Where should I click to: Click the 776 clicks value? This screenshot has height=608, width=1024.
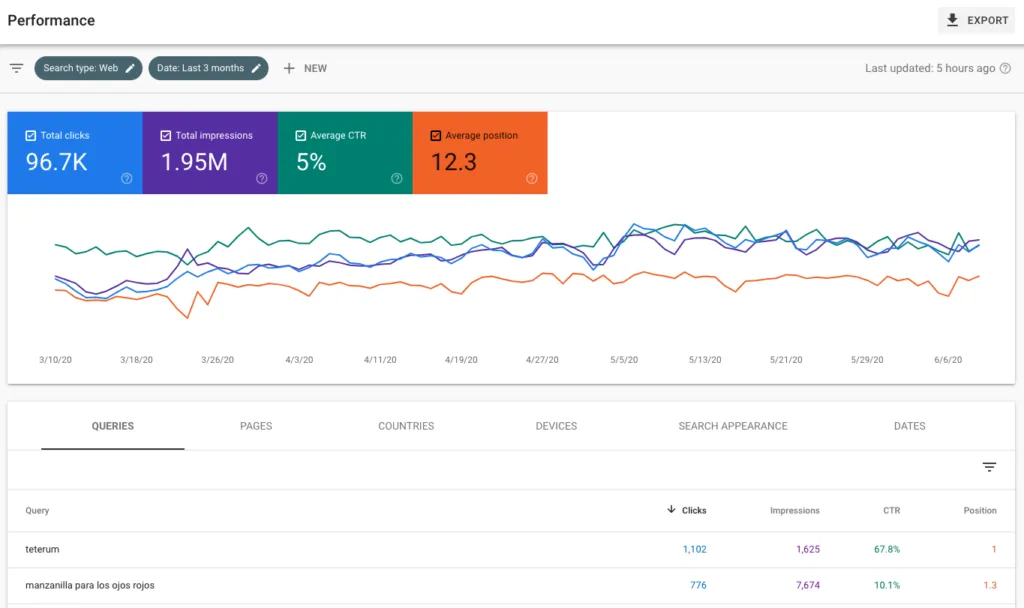698,585
